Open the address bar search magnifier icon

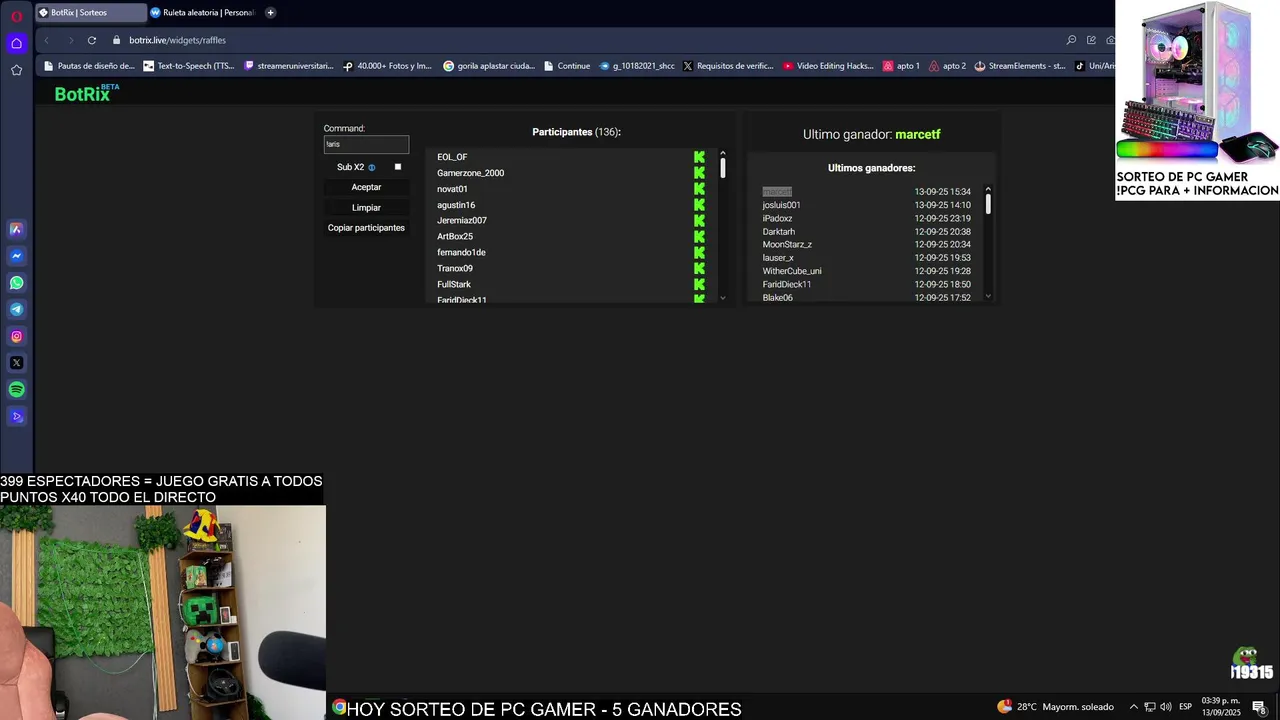pyautogui.click(x=1071, y=40)
